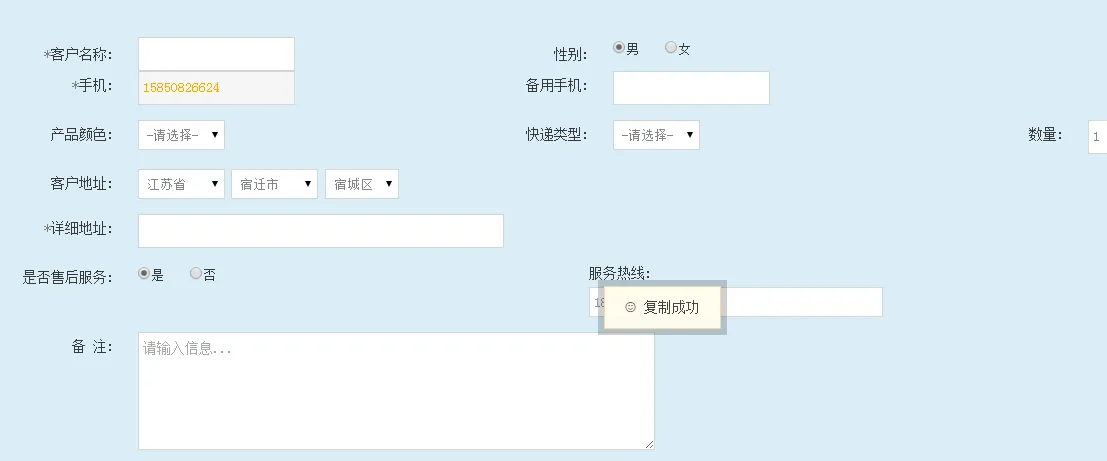Choose 是 for 是否售后服务
Image resolution: width=1107 pixels, height=461 pixels.
144,273
